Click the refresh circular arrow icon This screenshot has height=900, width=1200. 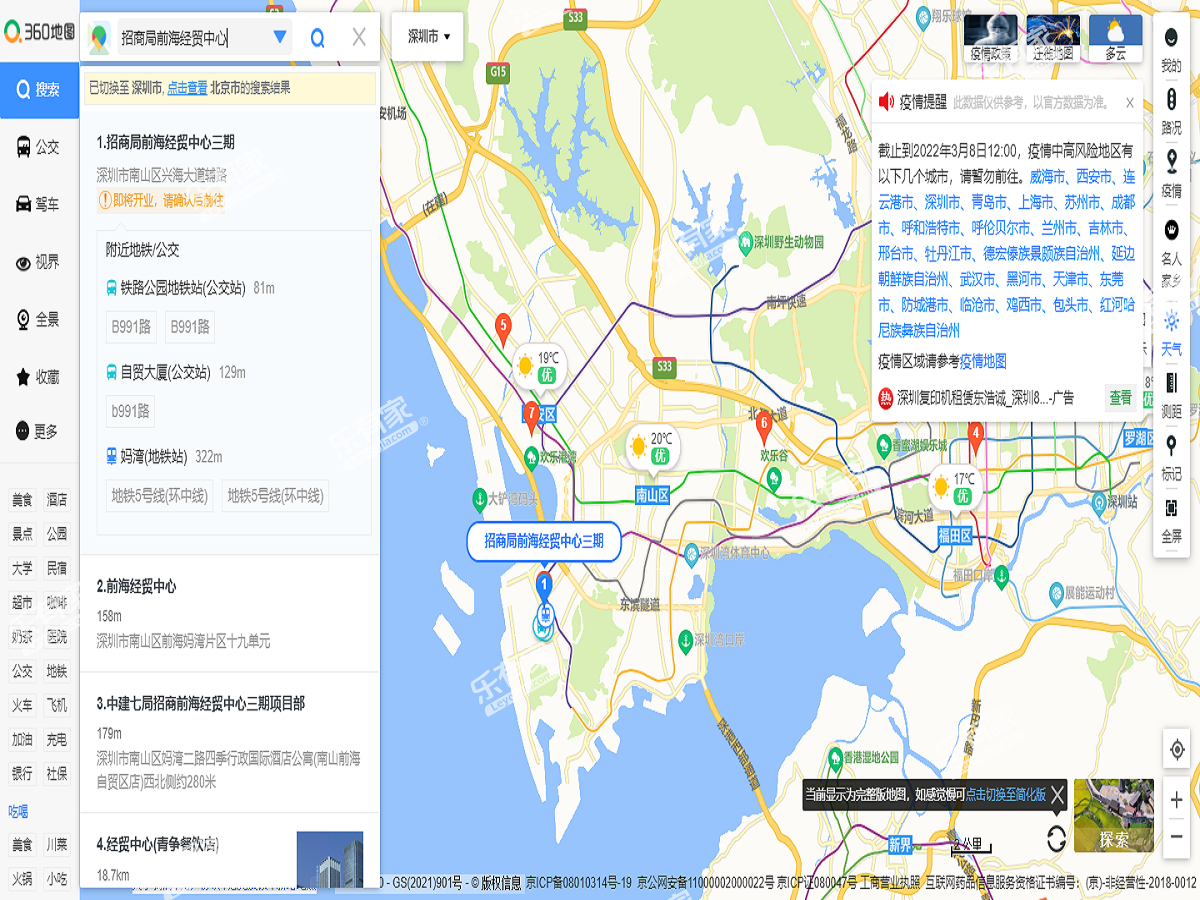click(x=1056, y=838)
